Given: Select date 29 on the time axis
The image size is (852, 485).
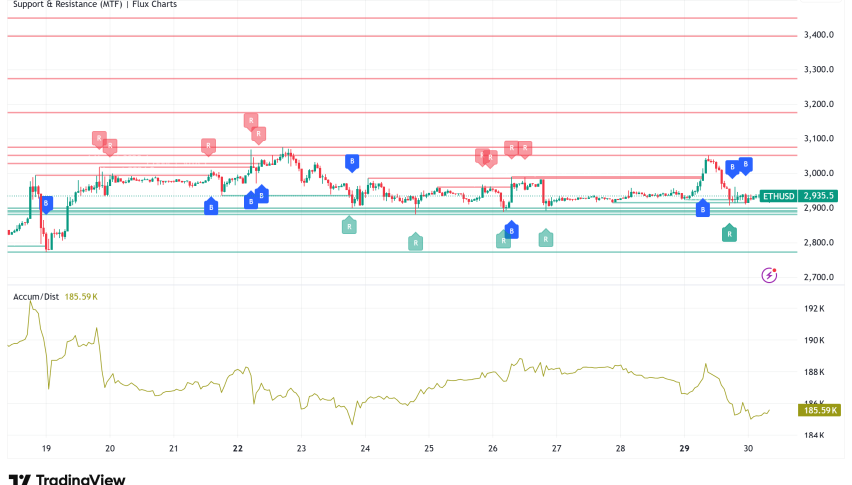Looking at the screenshot, I should click(684, 449).
